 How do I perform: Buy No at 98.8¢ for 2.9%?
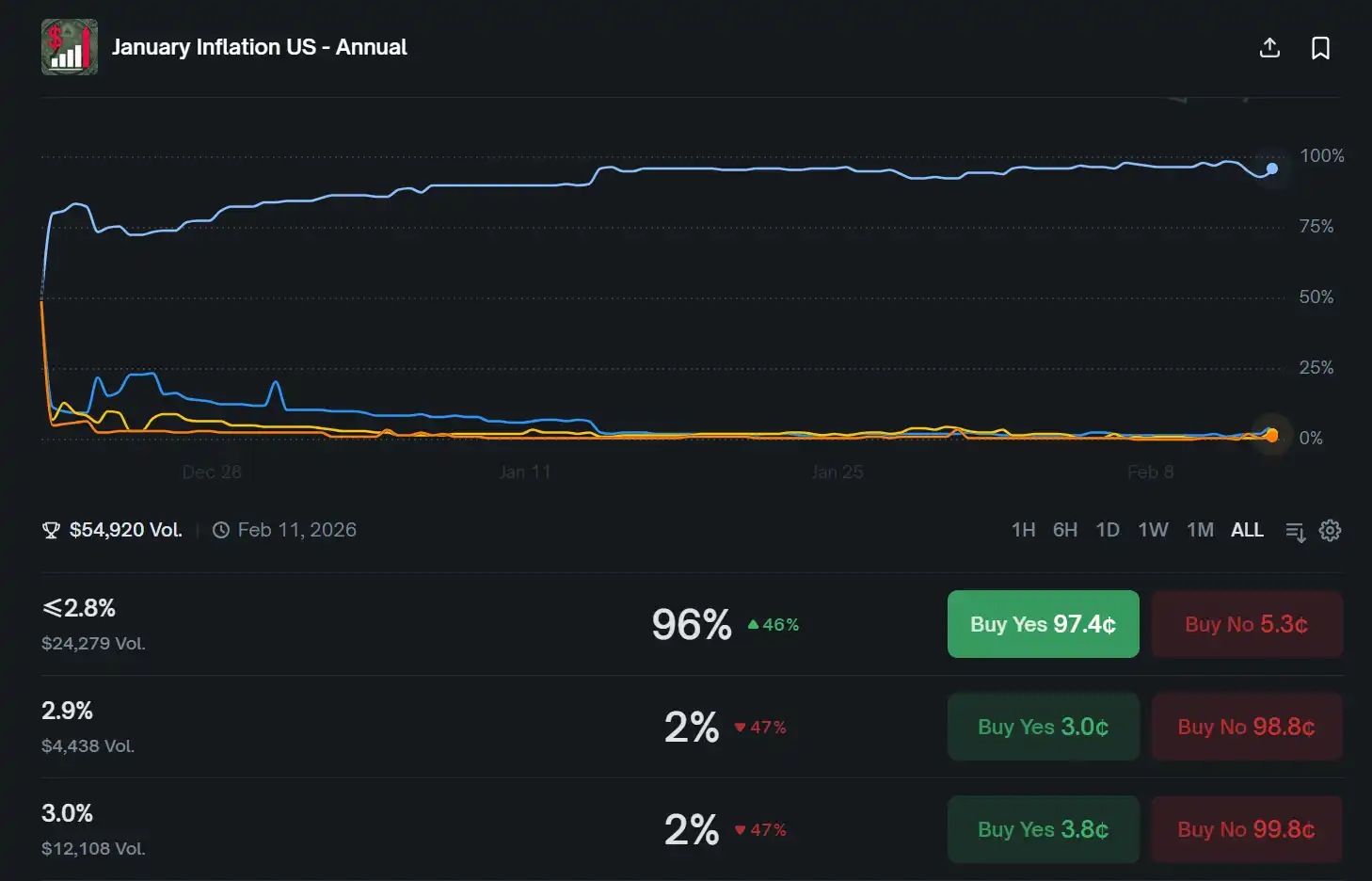(x=1246, y=727)
